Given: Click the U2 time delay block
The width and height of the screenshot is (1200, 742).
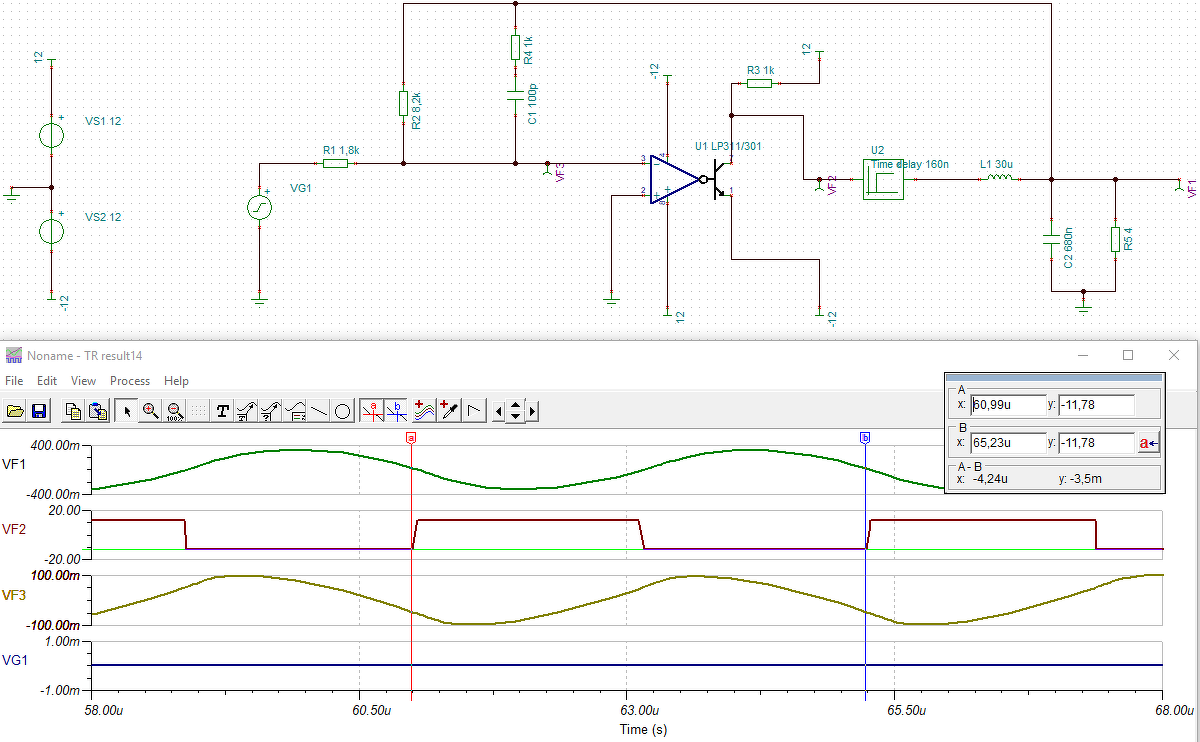Looking at the screenshot, I should click(883, 179).
